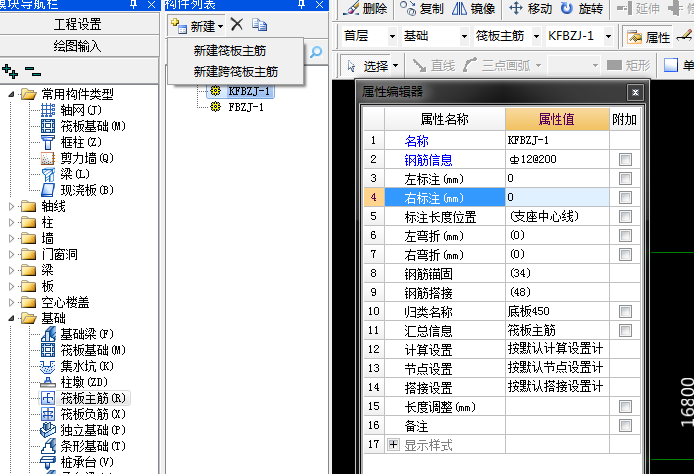This screenshot has width=694, height=474.
Task: Choose 新建跨筏板主筋 menu entry
Action: tap(236, 72)
